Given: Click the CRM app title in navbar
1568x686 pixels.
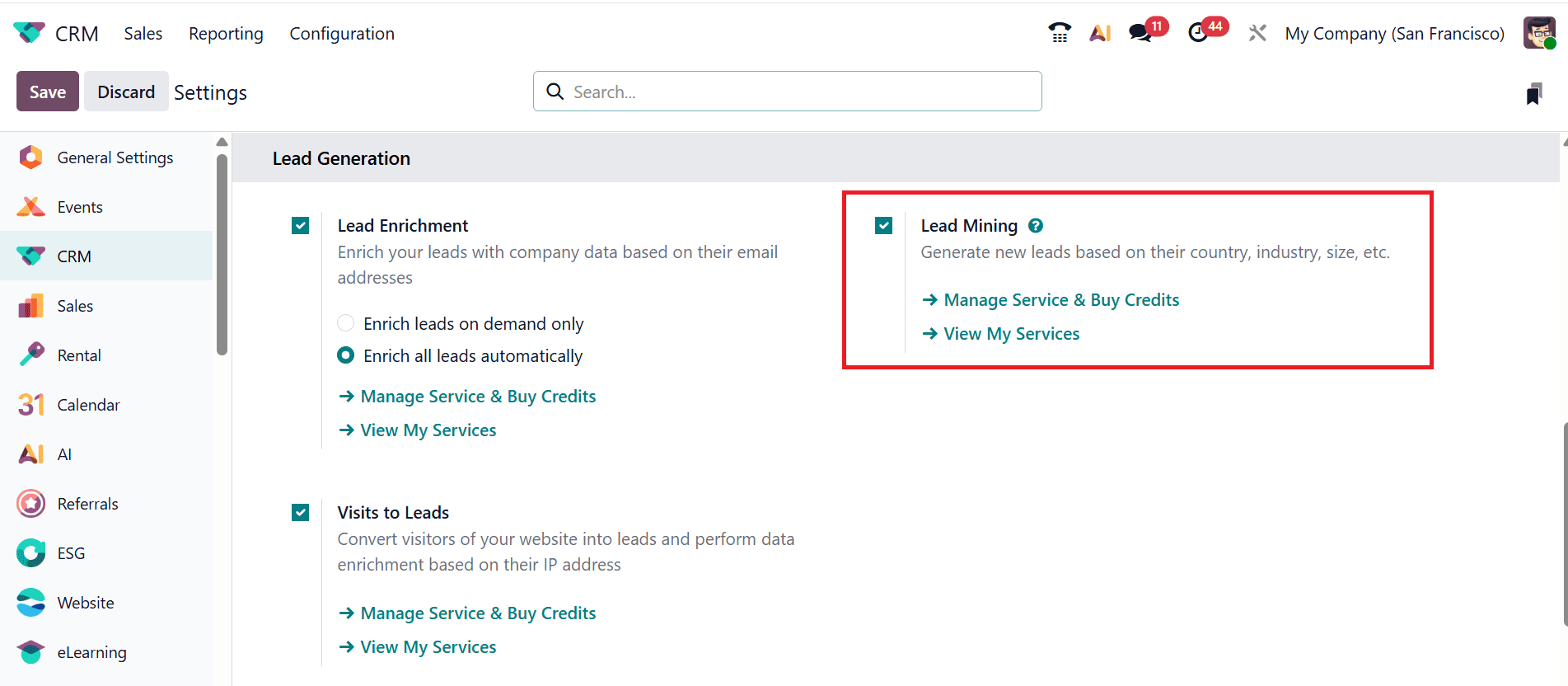Looking at the screenshot, I should (77, 34).
